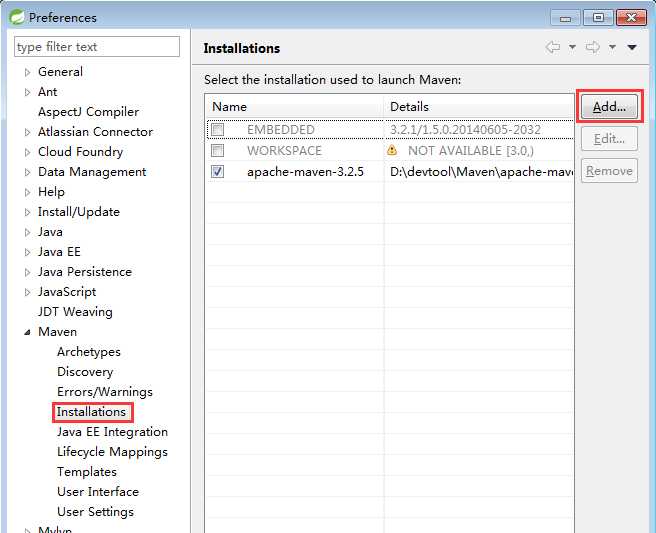Focus the type filter text field
Screen dimensions: 656x533
click(x=97, y=46)
